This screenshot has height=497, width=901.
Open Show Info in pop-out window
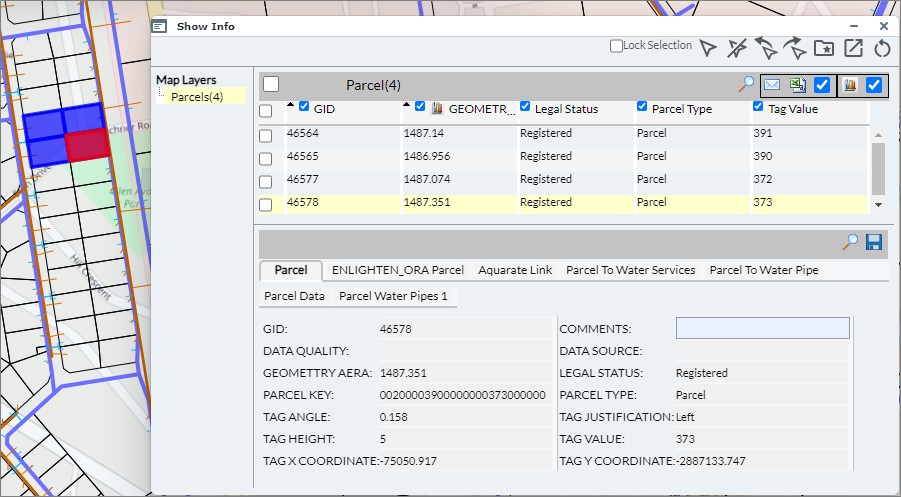[x=853, y=47]
